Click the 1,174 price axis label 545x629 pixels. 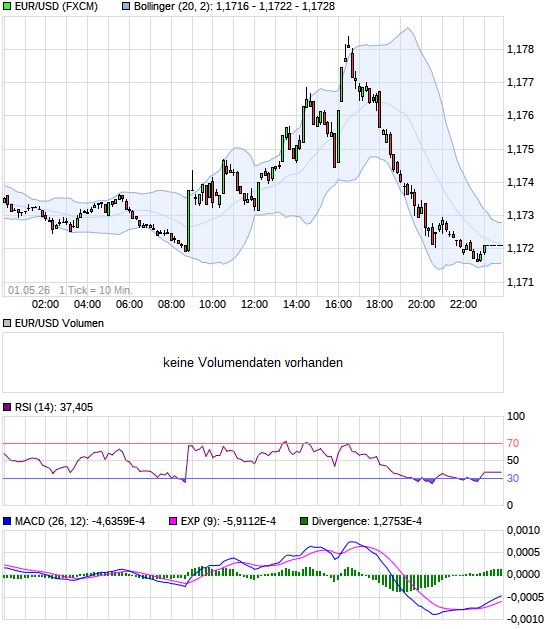[x=521, y=182]
